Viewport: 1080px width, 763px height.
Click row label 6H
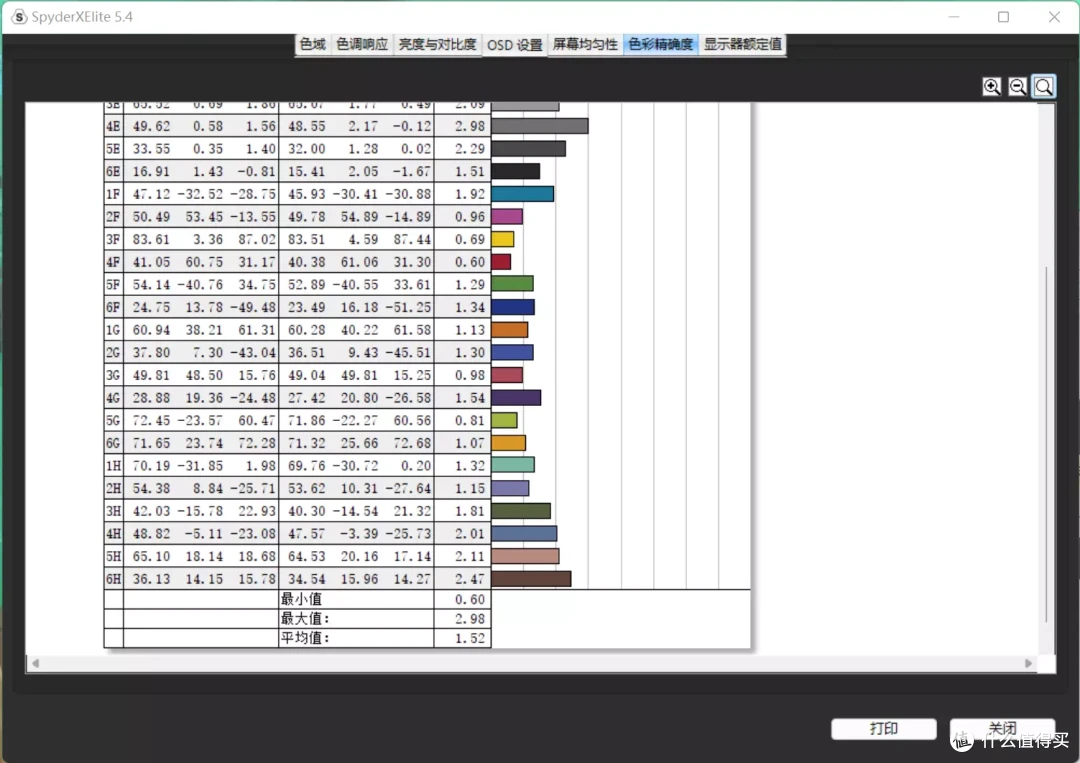point(114,579)
